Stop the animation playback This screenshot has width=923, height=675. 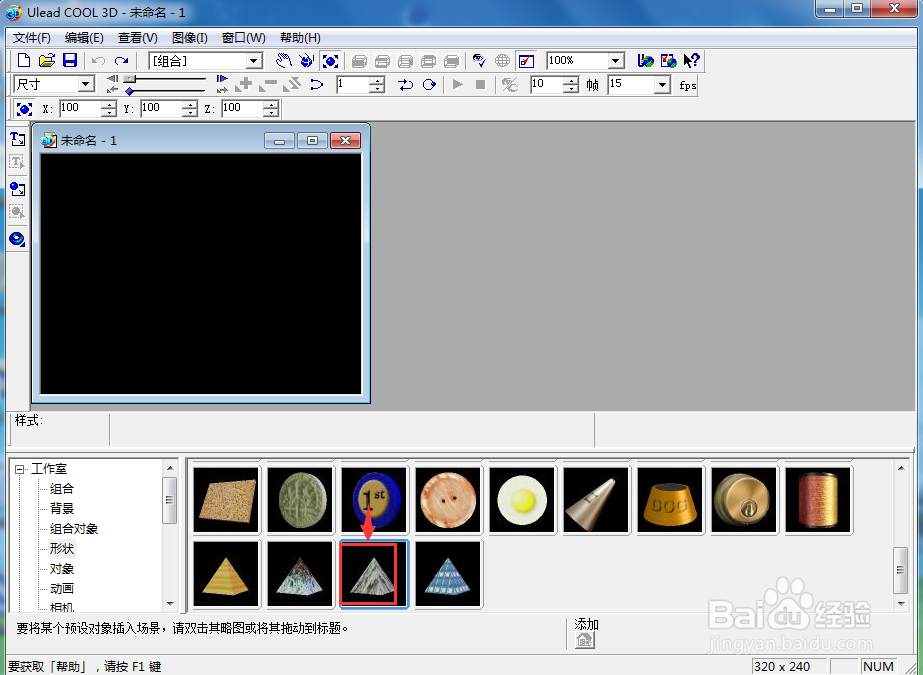point(480,84)
